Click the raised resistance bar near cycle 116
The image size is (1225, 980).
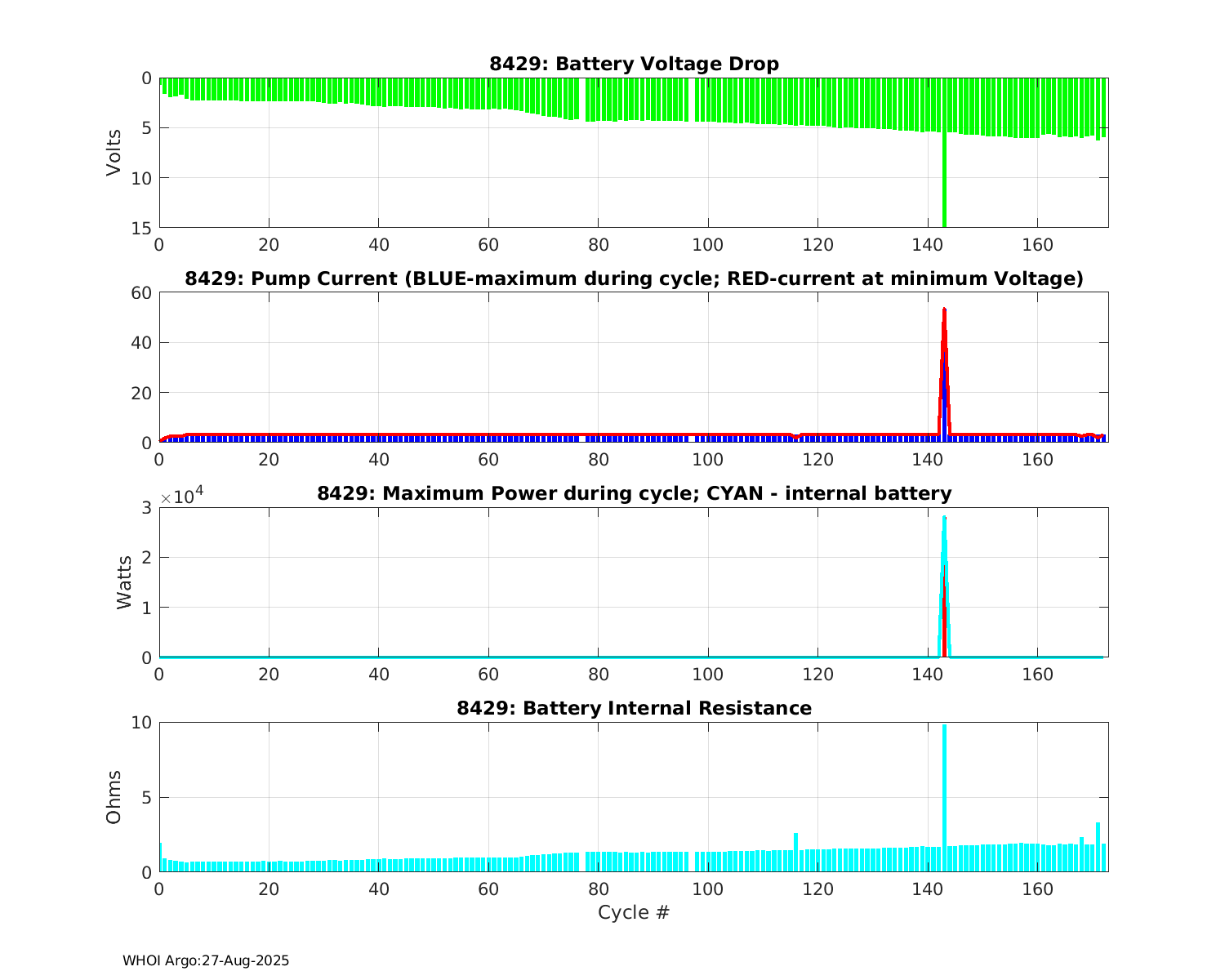pos(795,851)
